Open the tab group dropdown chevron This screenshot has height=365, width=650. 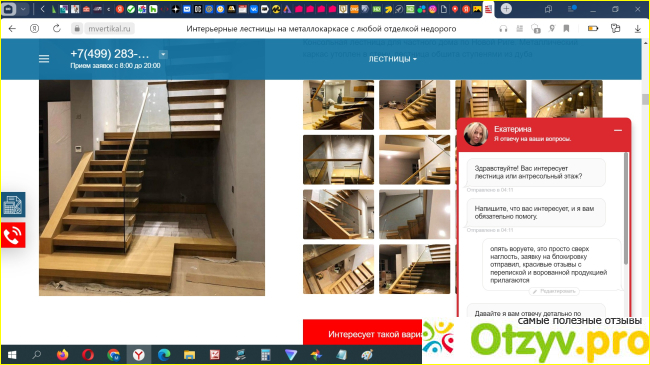pyautogui.click(x=23, y=9)
